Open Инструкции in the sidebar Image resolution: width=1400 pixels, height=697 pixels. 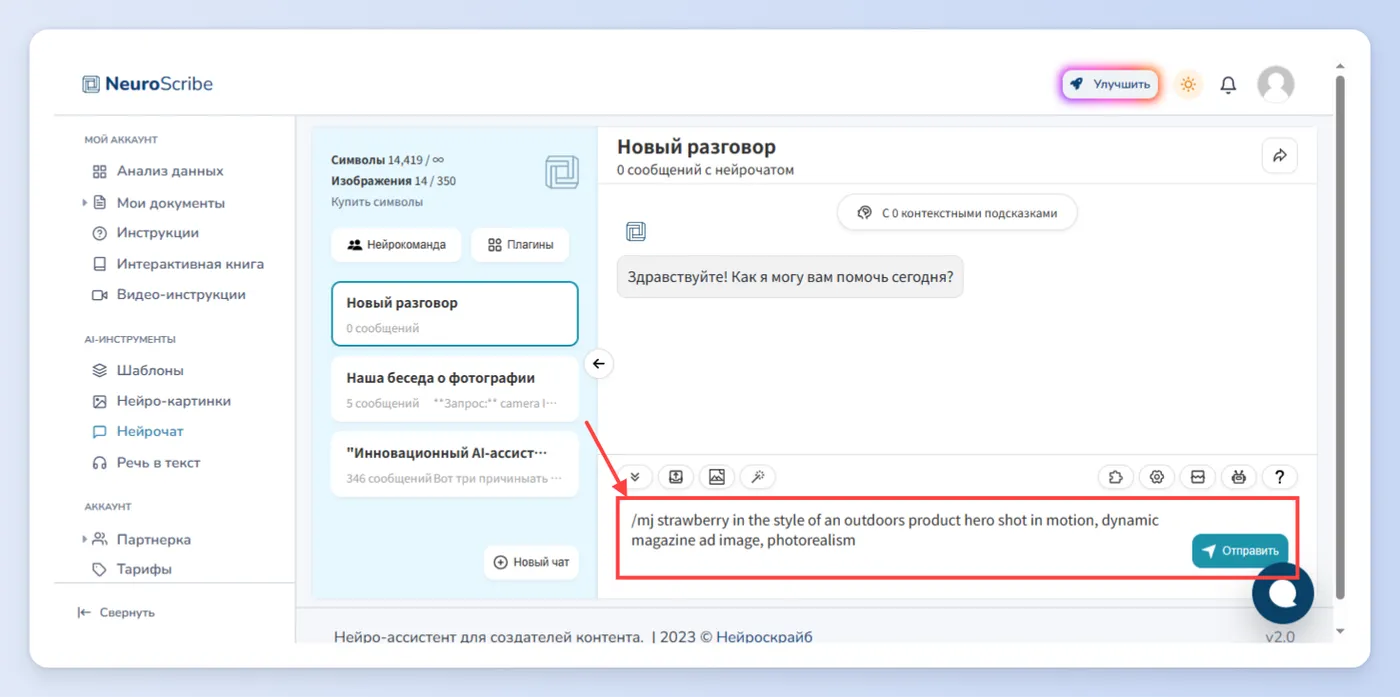(145, 233)
